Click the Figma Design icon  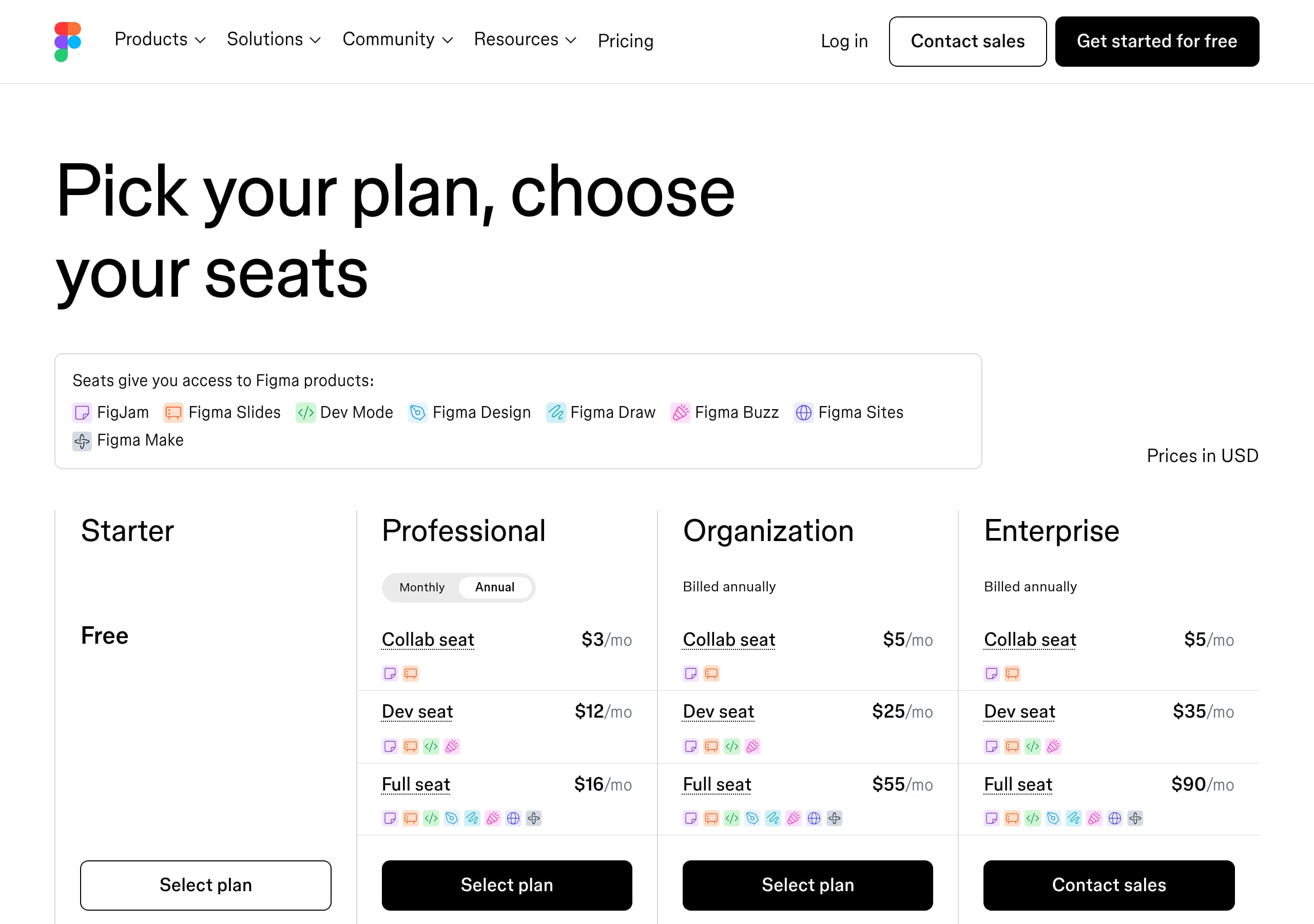(x=418, y=412)
